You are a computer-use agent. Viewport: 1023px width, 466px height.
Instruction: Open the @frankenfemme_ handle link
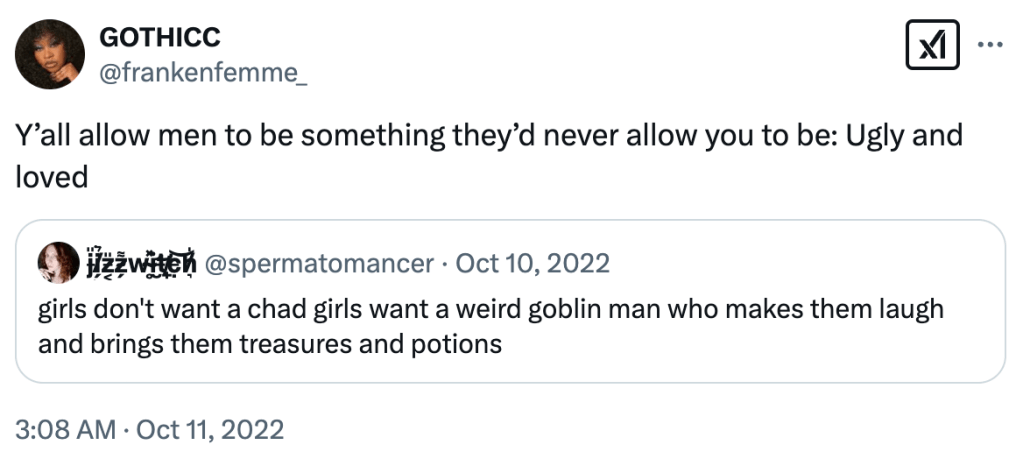[x=203, y=71]
